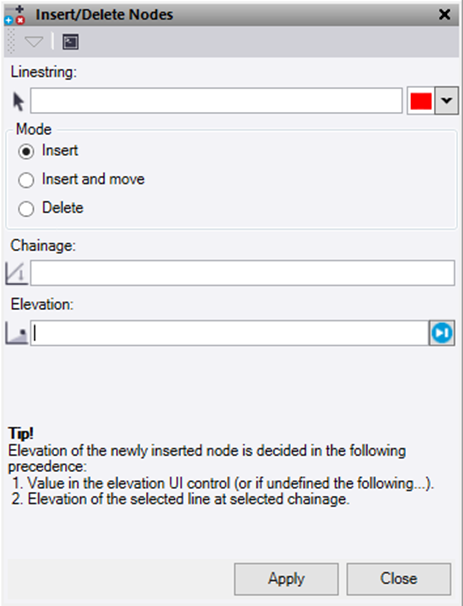Click the Apply button

[286, 579]
